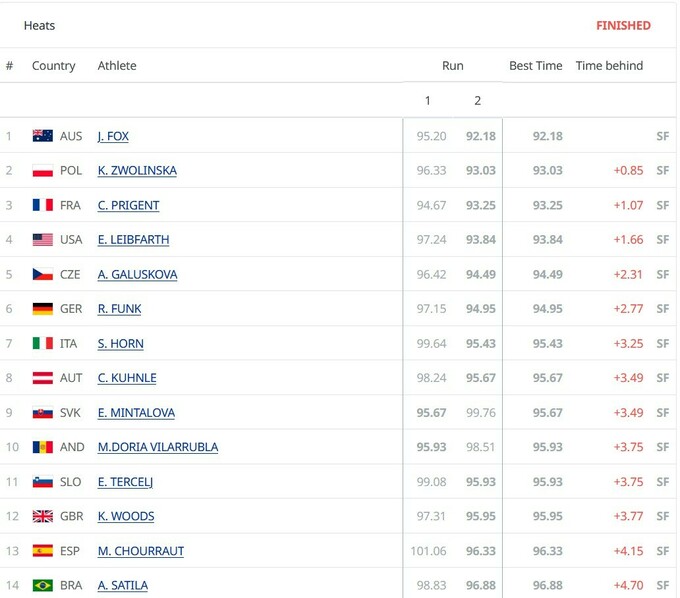
Task: Click the Australia flag icon
Action: coord(42,136)
